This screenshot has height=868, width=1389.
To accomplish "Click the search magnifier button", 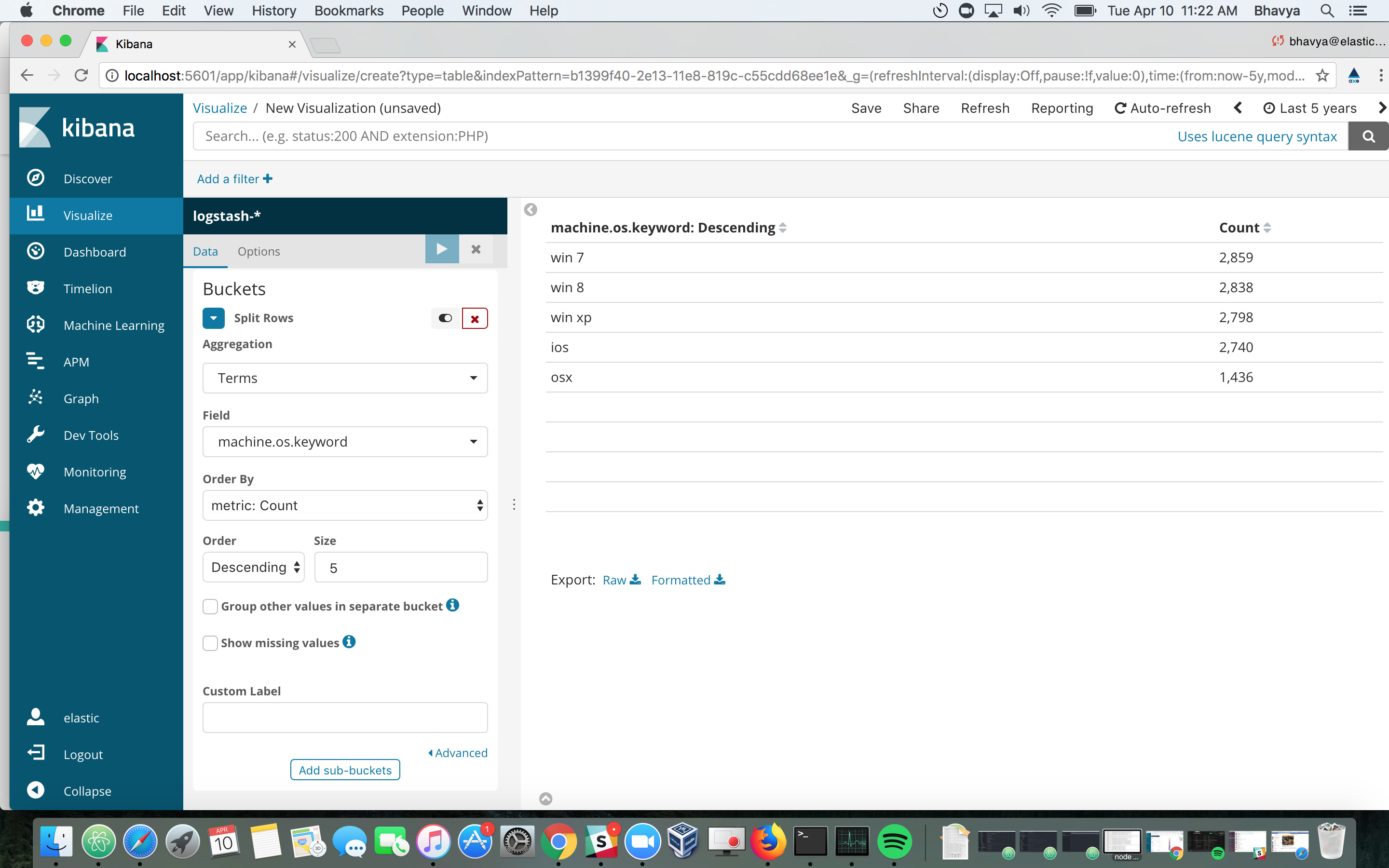I will point(1368,136).
